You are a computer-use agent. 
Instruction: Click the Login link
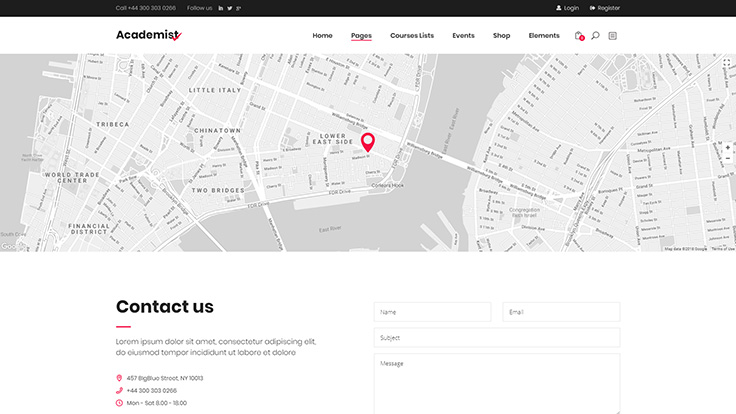pos(567,8)
